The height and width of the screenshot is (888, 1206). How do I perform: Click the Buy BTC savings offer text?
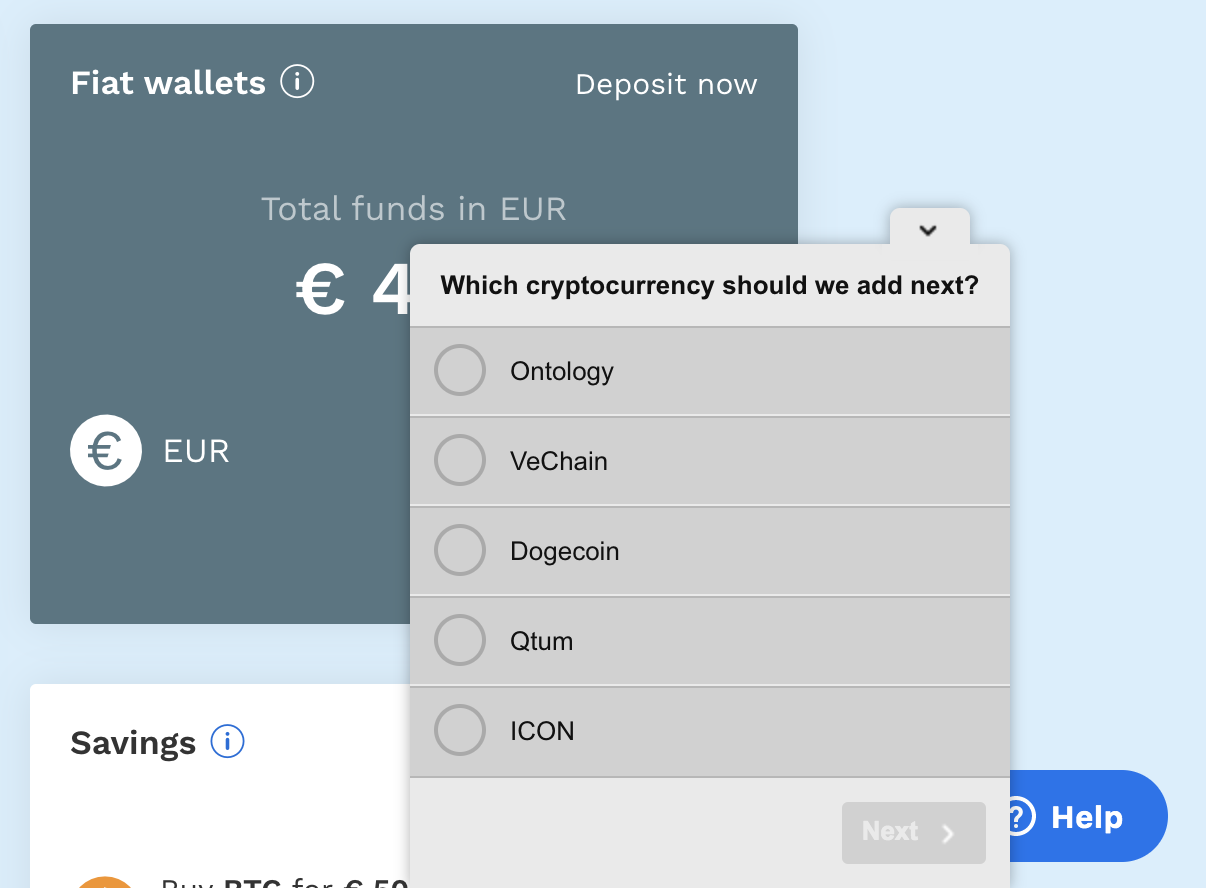(285, 882)
